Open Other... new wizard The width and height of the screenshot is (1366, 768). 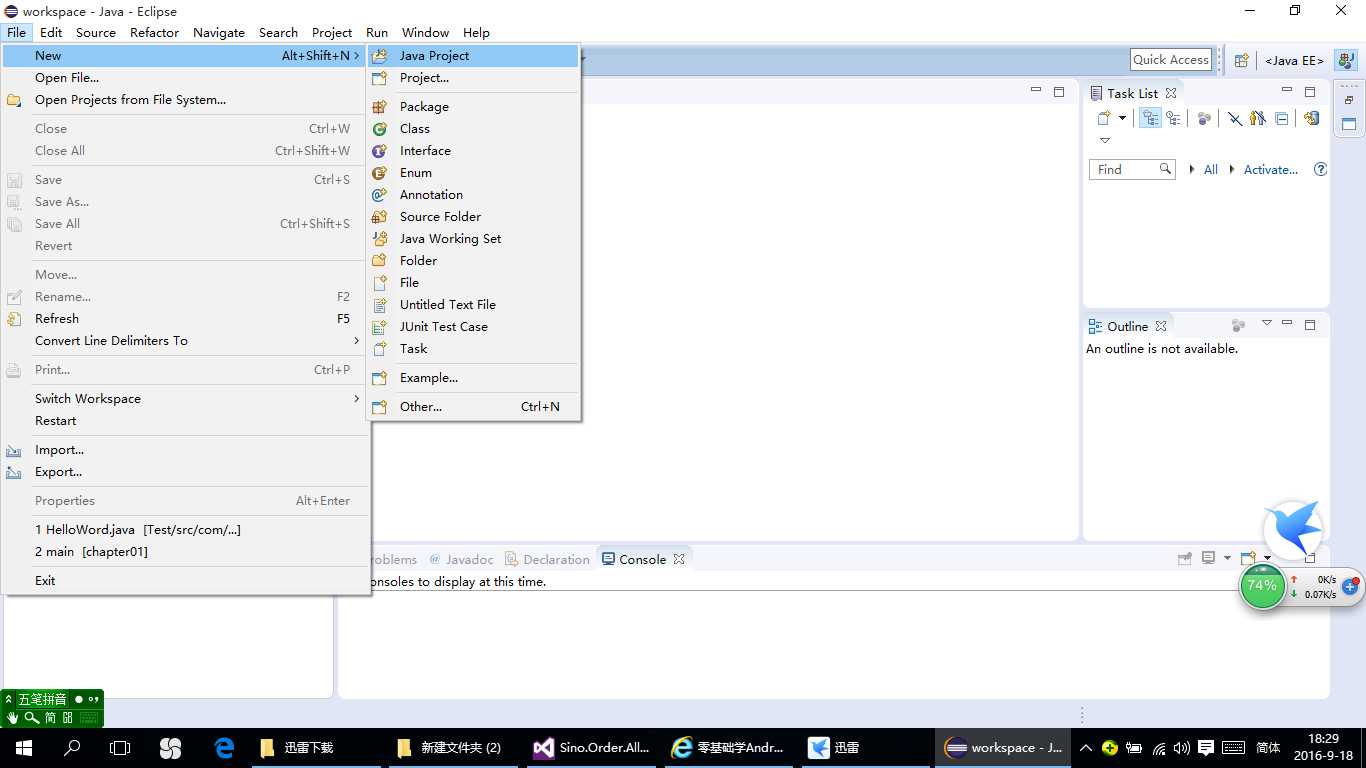[473, 407]
